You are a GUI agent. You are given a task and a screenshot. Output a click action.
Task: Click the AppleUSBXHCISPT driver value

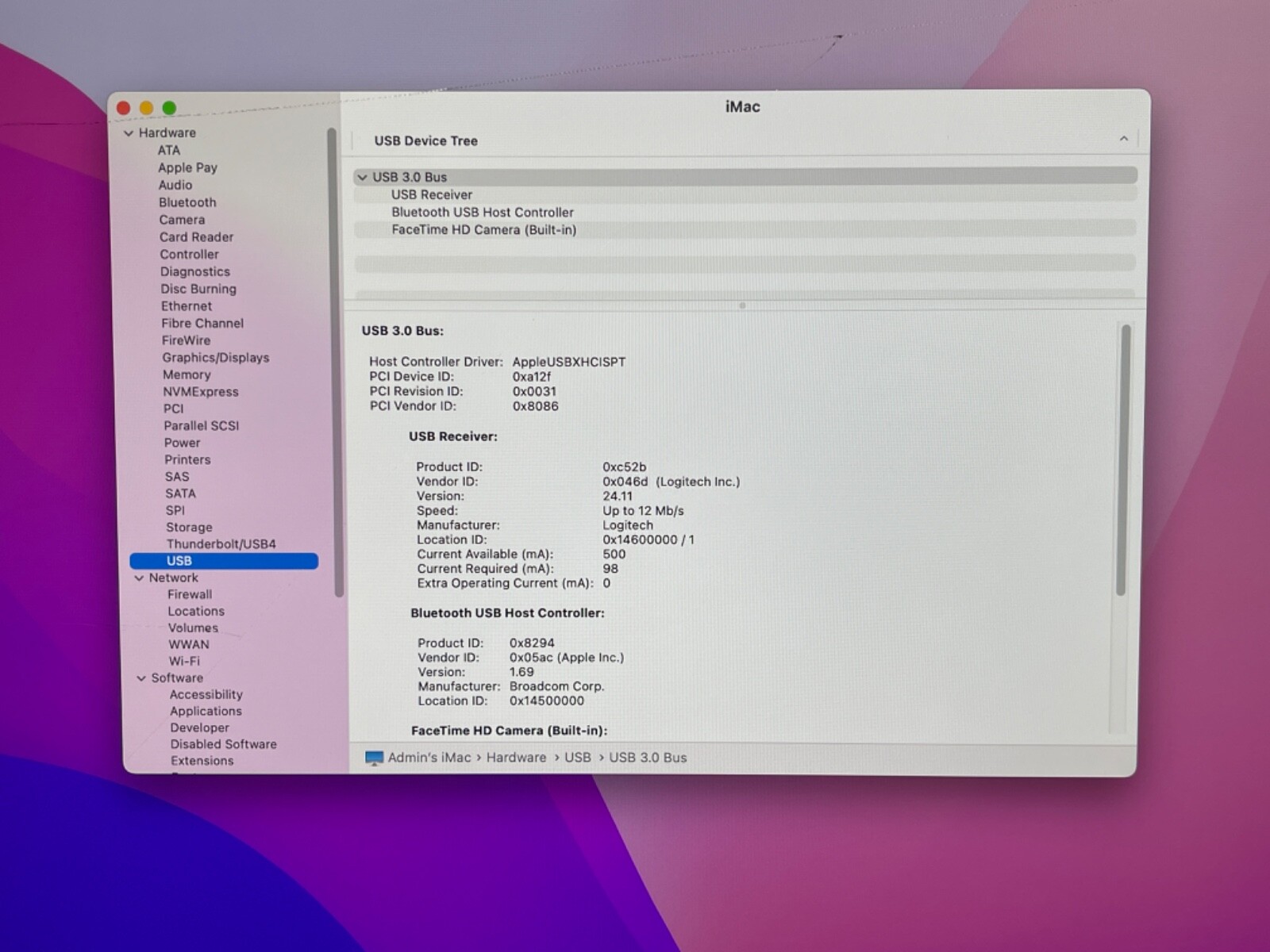coord(569,362)
